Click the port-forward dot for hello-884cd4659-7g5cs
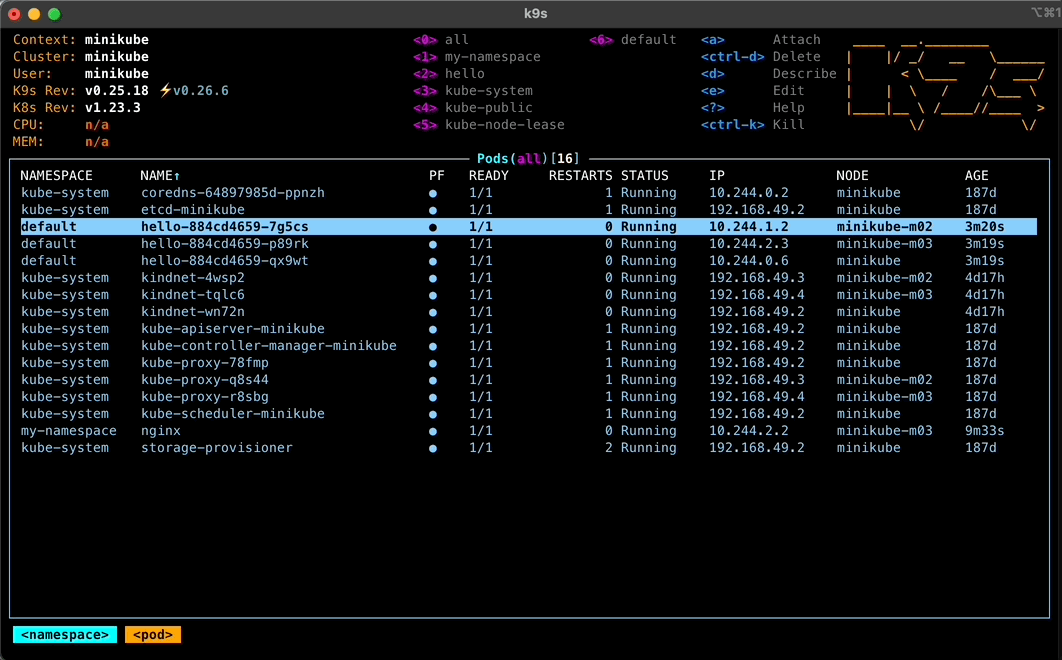The width and height of the screenshot is (1062, 660). pos(433,227)
